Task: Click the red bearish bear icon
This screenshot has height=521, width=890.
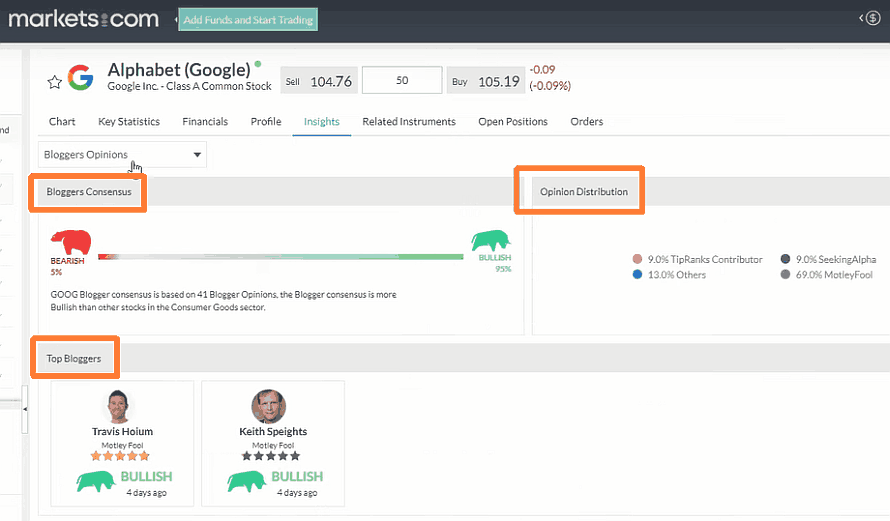Action: click(71, 241)
